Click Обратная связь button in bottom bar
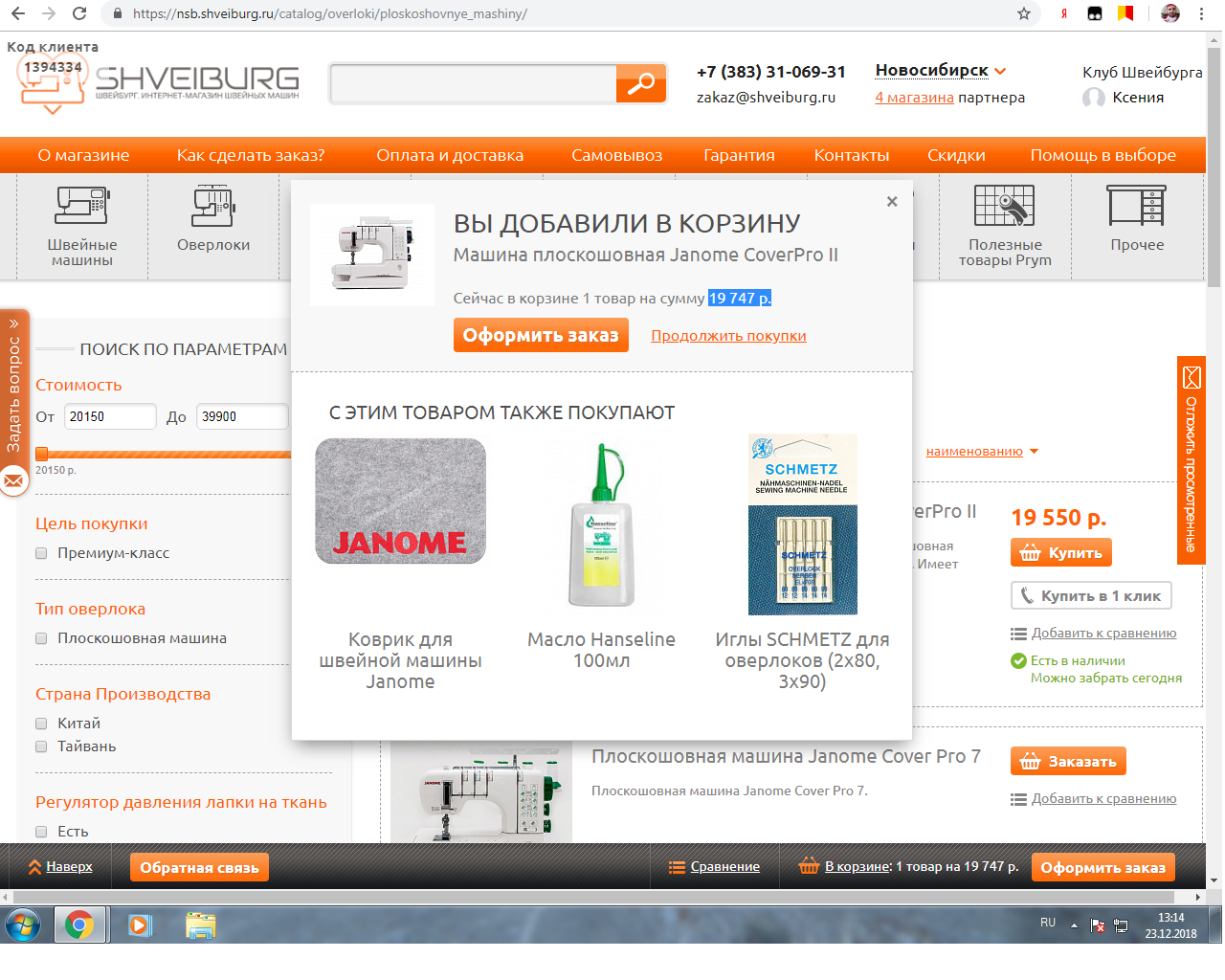This screenshot has width=1225, height=980. point(199,867)
